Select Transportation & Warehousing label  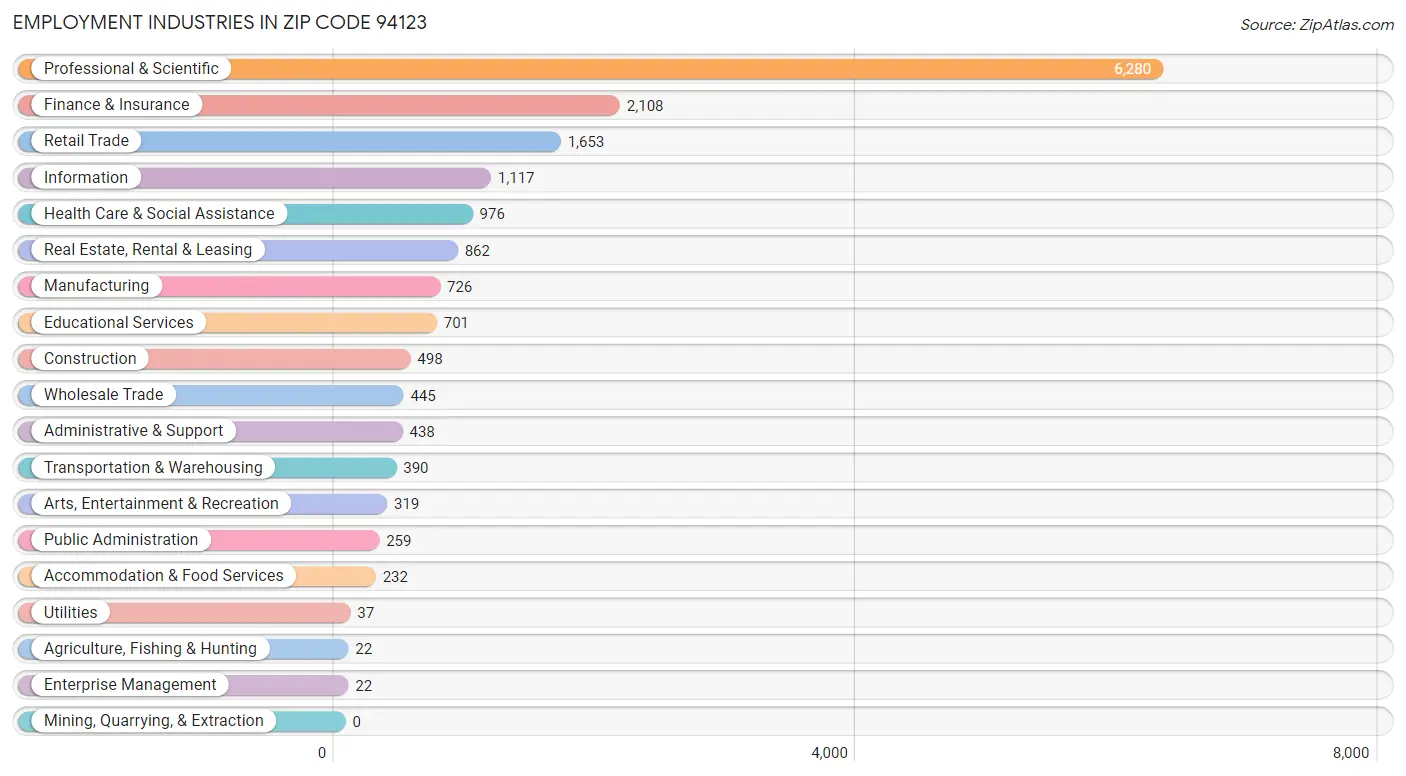coord(153,468)
